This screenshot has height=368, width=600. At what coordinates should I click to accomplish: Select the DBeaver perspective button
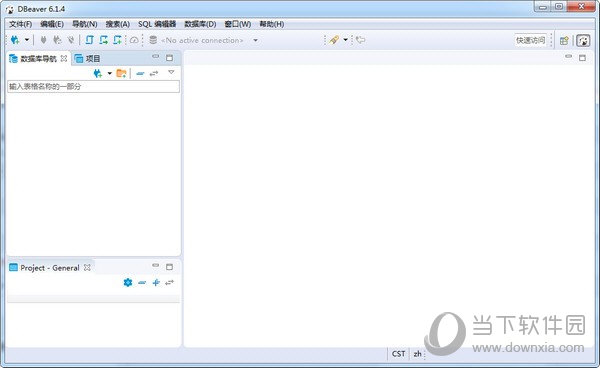point(583,41)
